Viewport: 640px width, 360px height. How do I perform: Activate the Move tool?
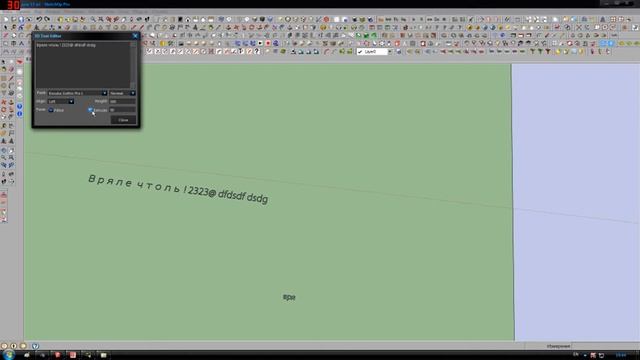[x=4, y=102]
